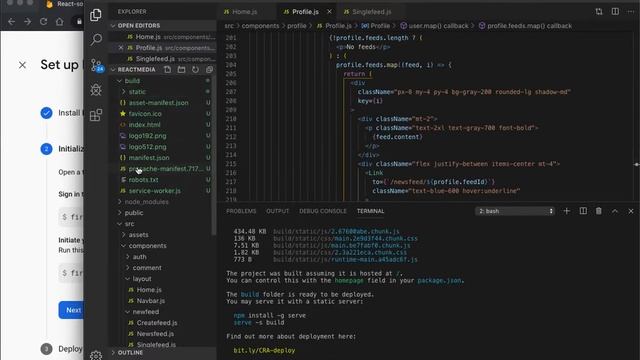Screen dimensions: 640x360
Task: Open service-worker.js file
Action: [154, 191]
